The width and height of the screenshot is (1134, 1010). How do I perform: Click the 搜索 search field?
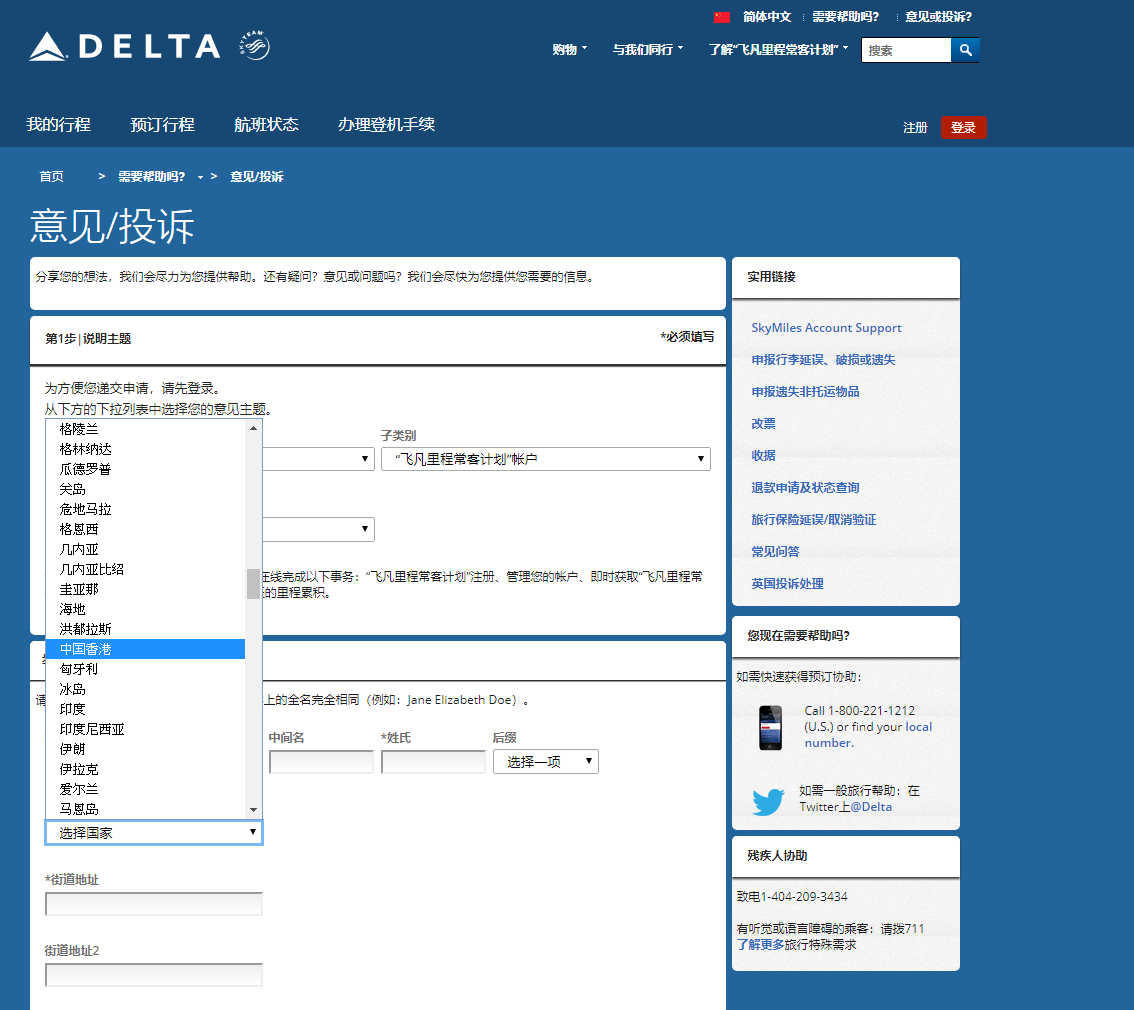click(x=906, y=50)
